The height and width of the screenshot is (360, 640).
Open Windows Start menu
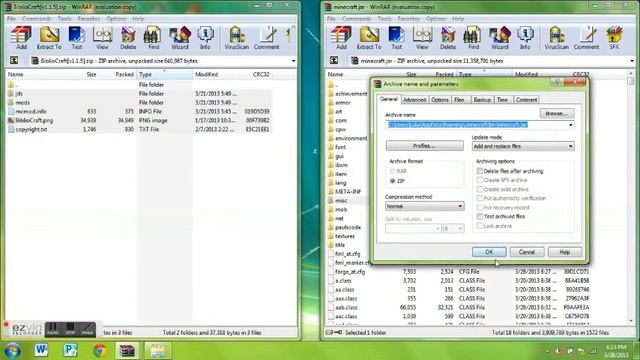[12, 350]
